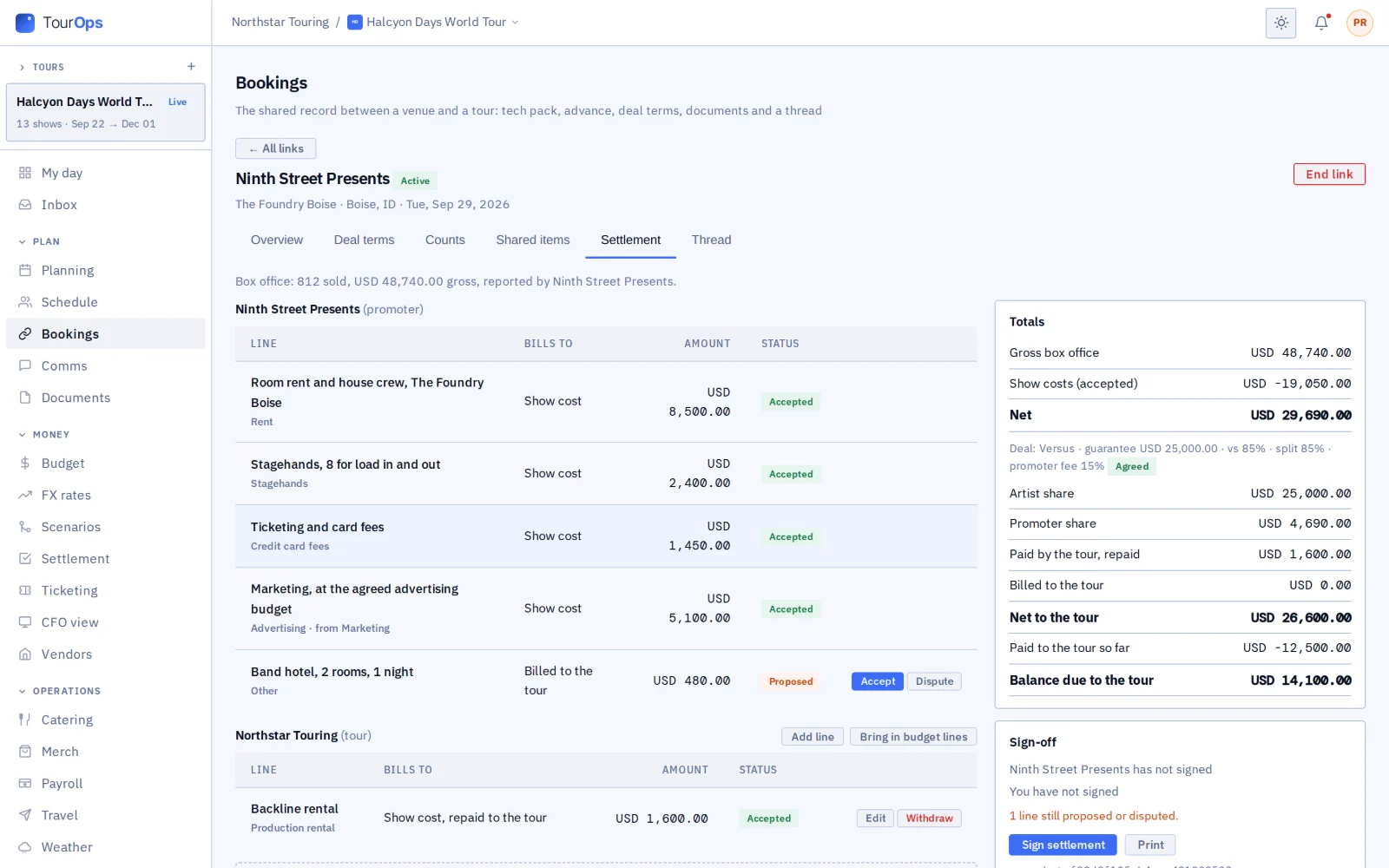Viewport: 1389px width, 868px height.
Task: Switch to the Thread tab
Action: (x=711, y=240)
